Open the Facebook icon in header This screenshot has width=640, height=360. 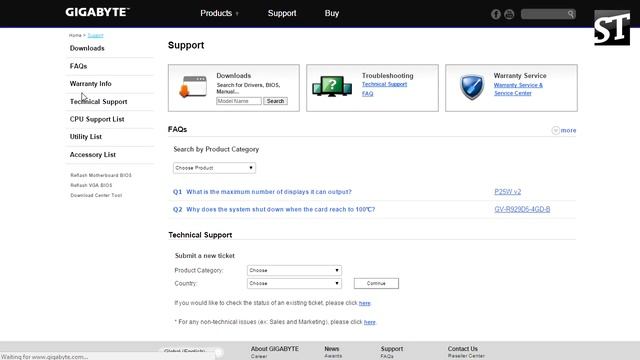tap(496, 14)
